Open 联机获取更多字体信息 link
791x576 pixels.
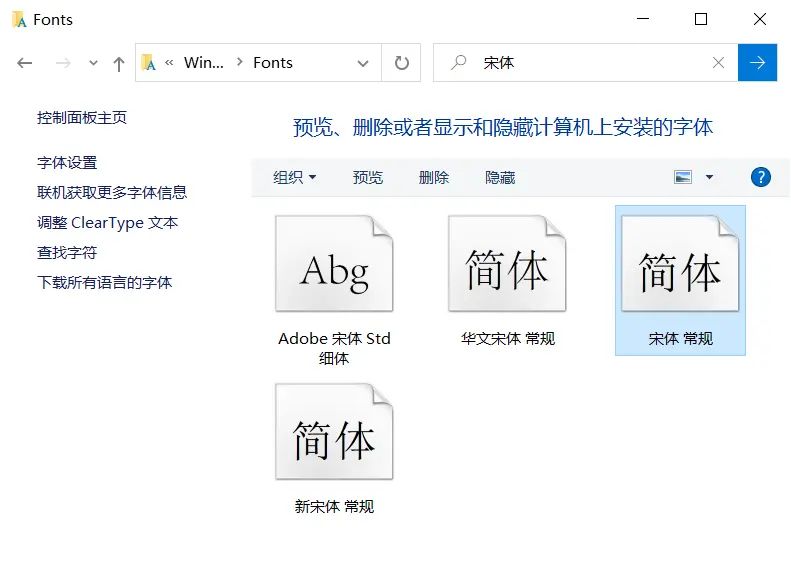[x=112, y=192]
